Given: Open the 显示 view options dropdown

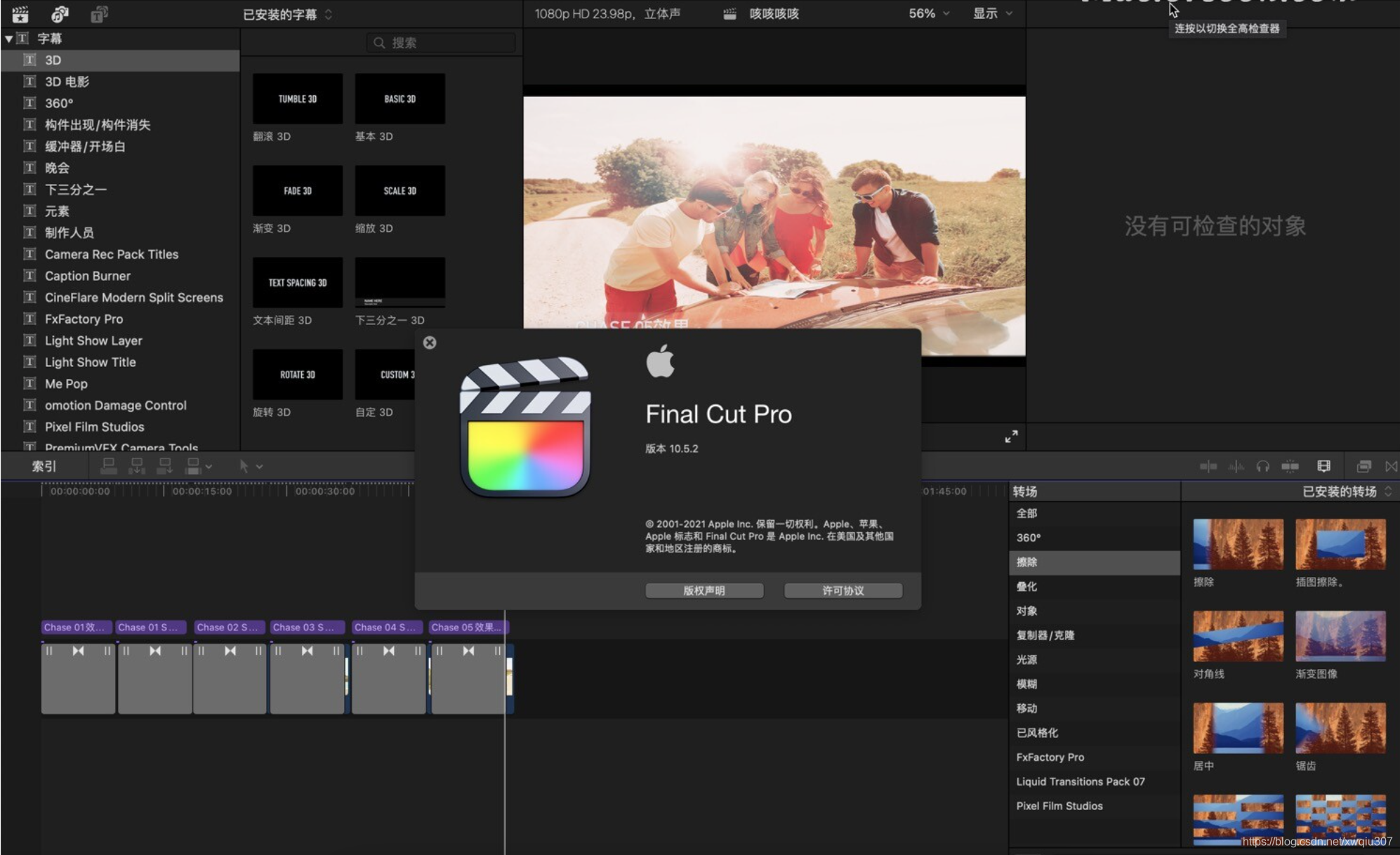Looking at the screenshot, I should click(x=992, y=13).
